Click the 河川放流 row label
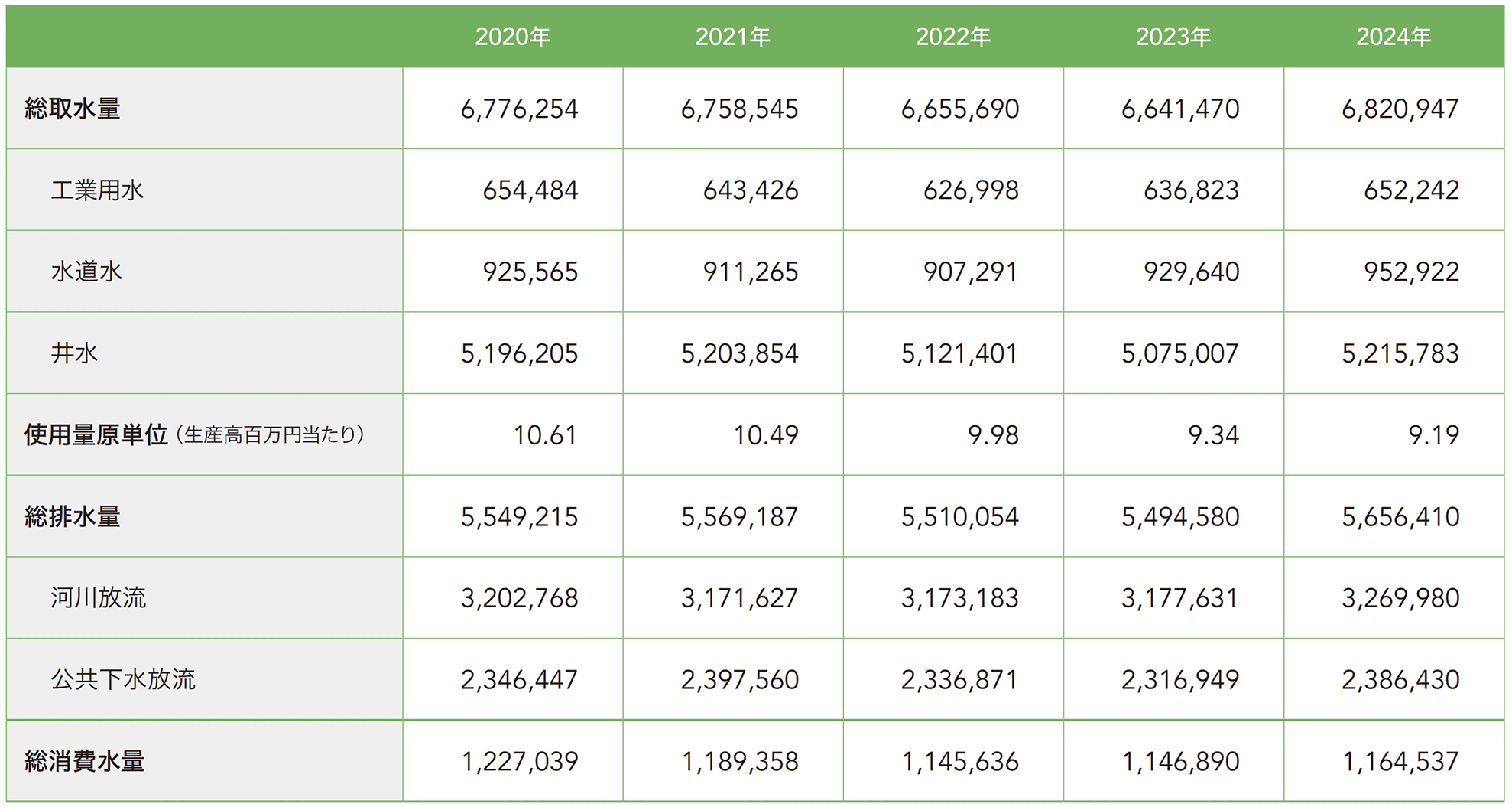 [98, 597]
